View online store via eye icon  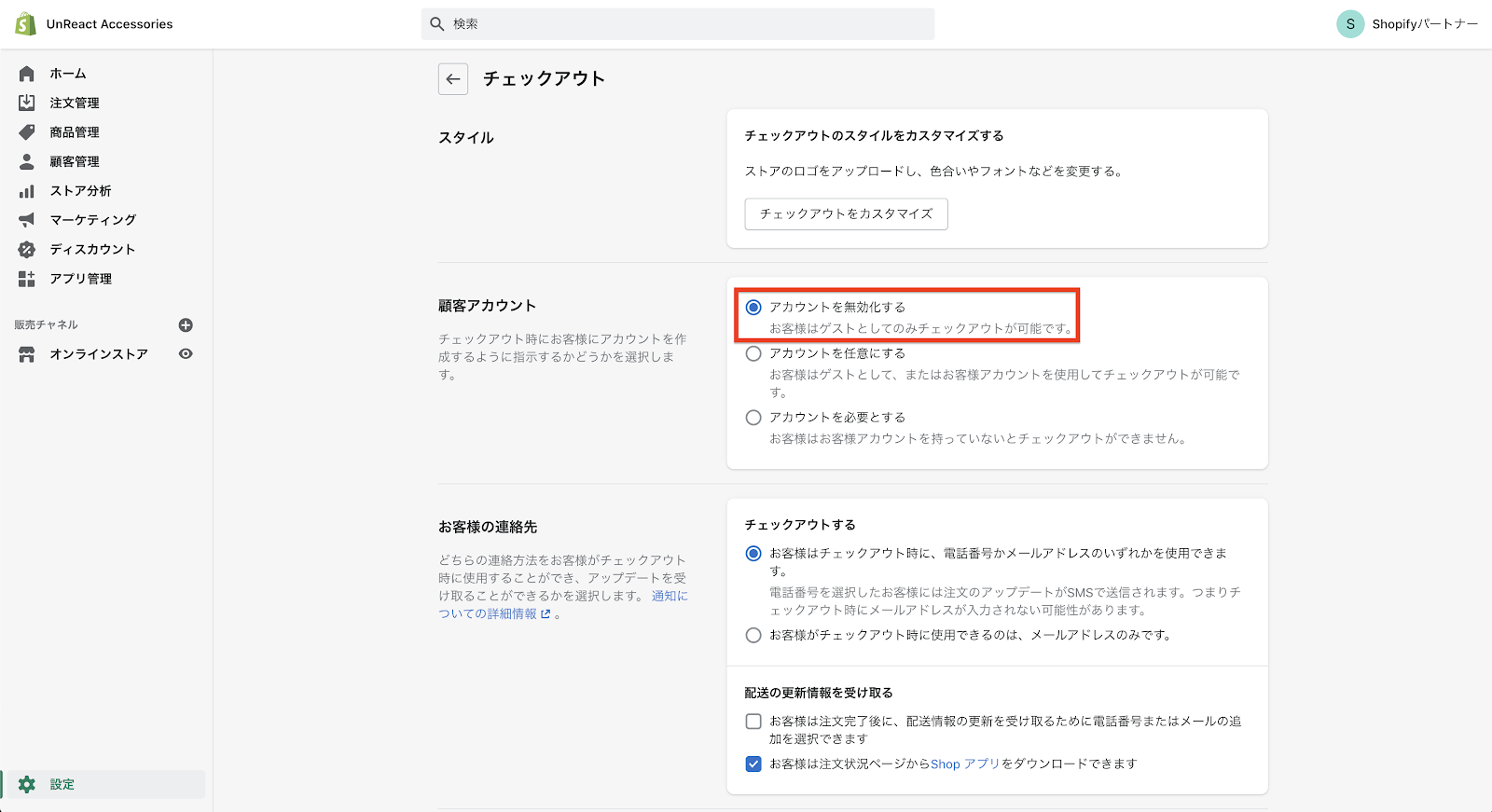coord(186,354)
